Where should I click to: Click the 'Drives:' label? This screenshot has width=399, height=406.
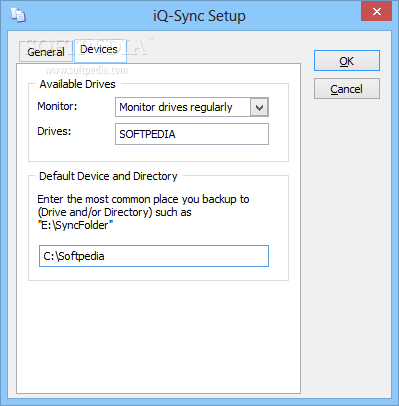(x=54, y=131)
